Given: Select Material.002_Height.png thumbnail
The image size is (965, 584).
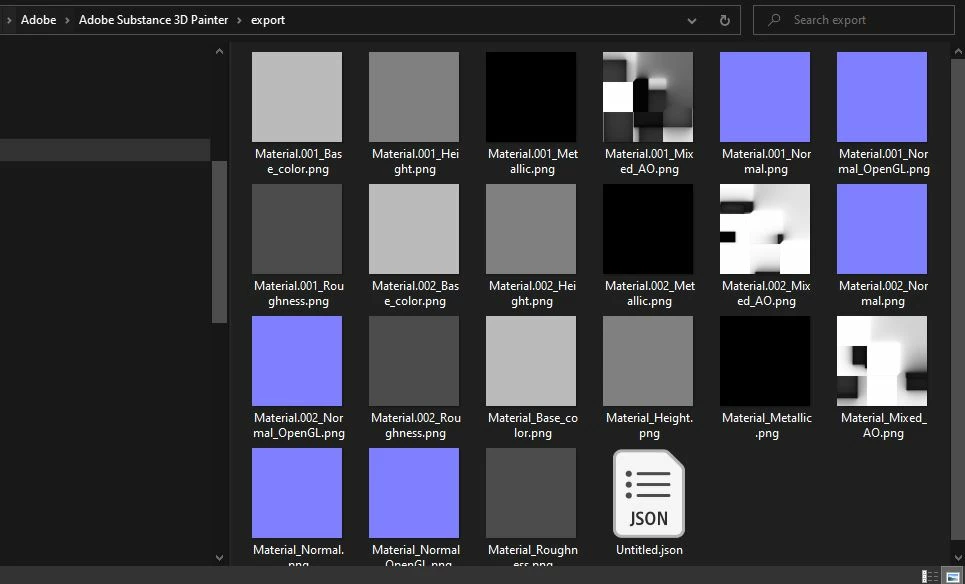Looking at the screenshot, I should click(531, 229).
